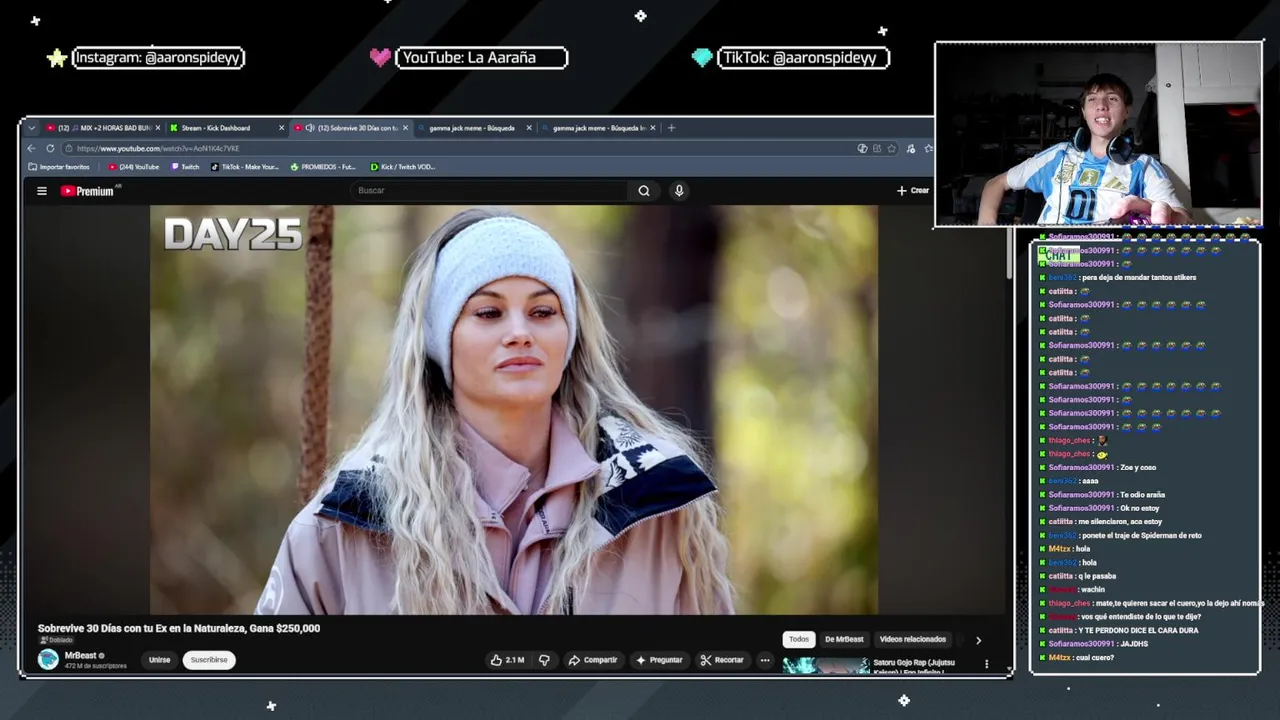The height and width of the screenshot is (720, 1280).
Task: Click chat message 'me silenciaron, aca estoy'
Action: point(1121,521)
